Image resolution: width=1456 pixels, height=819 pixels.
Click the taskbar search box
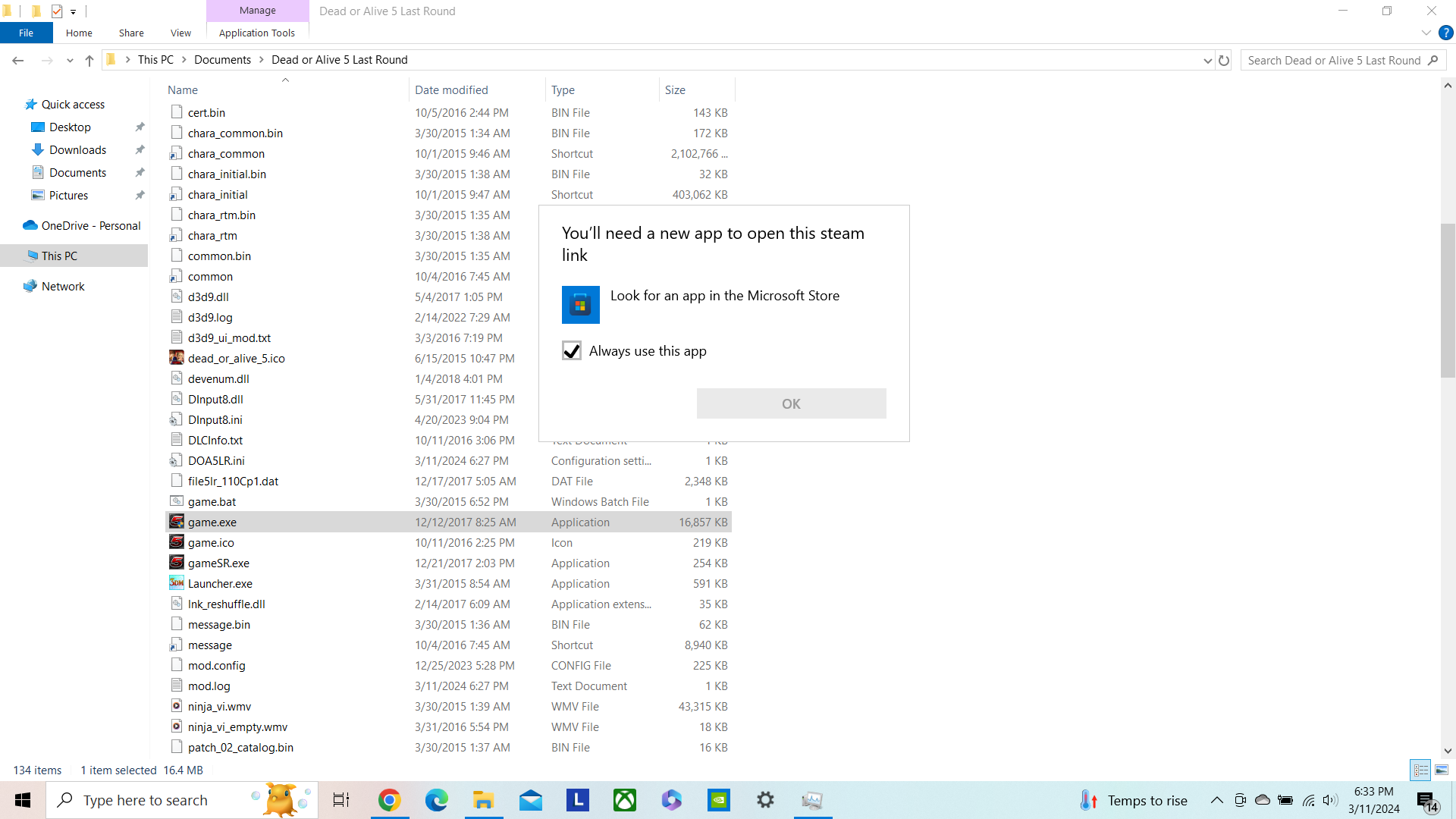click(182, 800)
